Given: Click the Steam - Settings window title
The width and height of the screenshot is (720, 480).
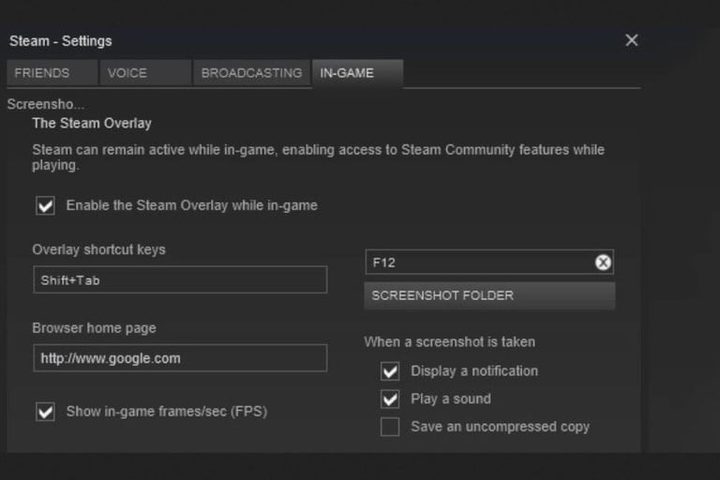Looking at the screenshot, I should 61,41.
